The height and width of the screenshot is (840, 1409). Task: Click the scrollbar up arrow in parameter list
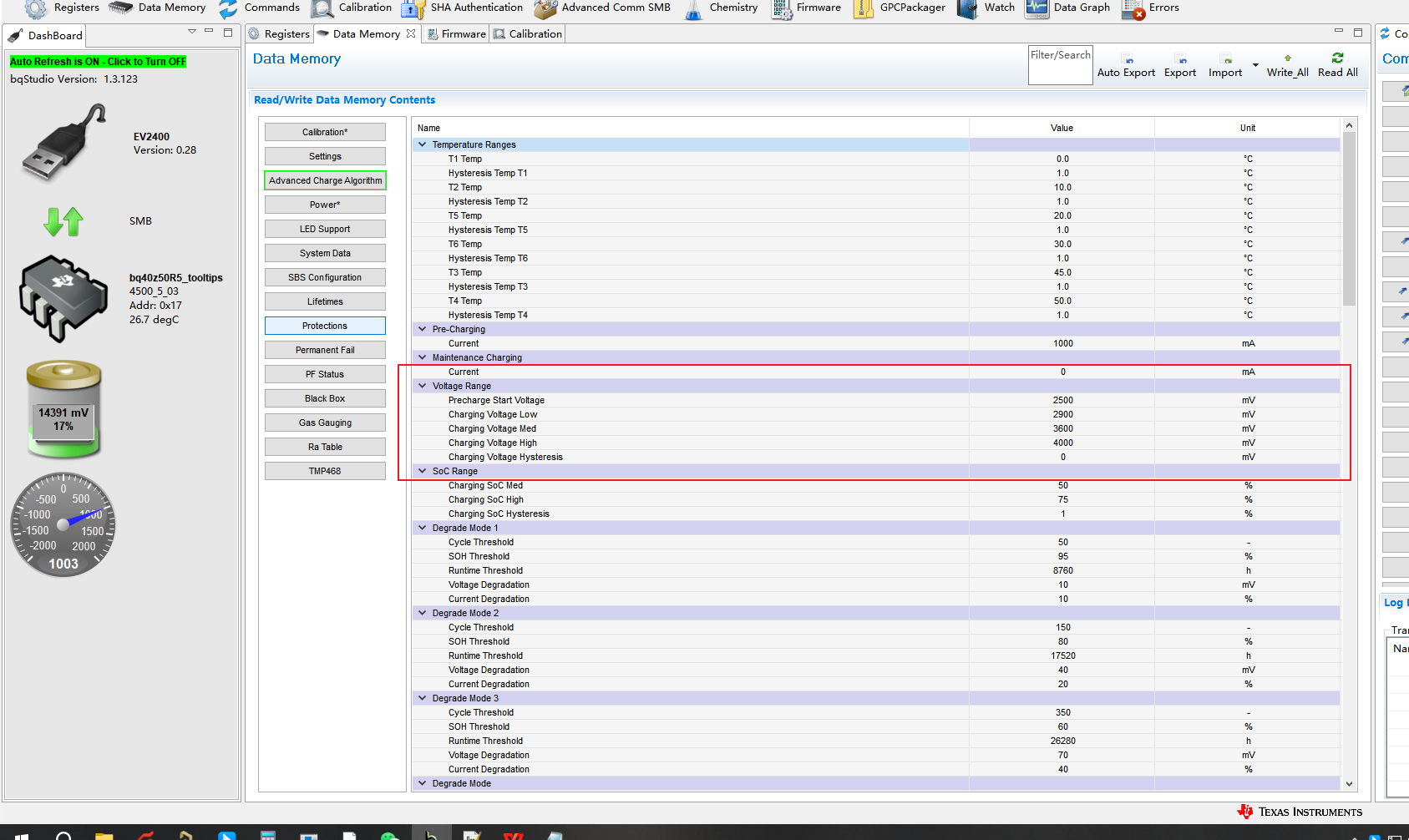tap(1349, 125)
